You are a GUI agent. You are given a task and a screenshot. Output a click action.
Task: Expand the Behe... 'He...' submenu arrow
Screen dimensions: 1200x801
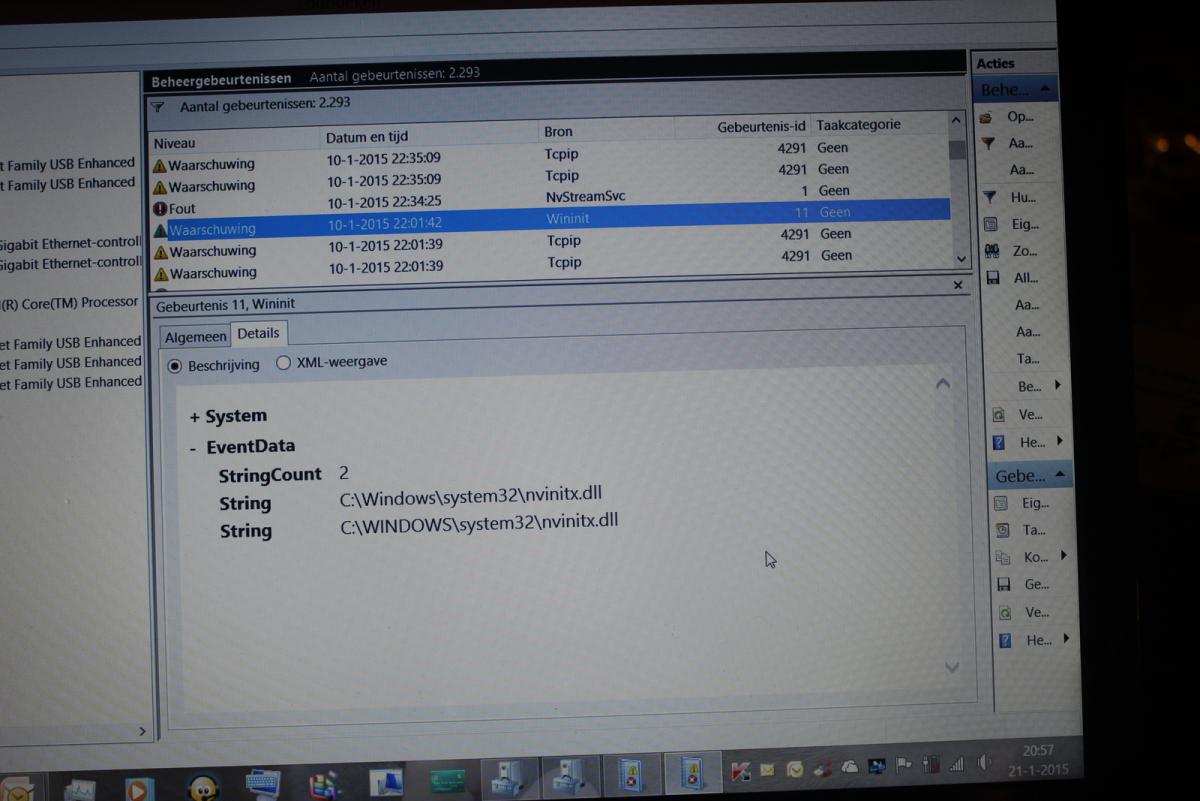pos(1060,441)
